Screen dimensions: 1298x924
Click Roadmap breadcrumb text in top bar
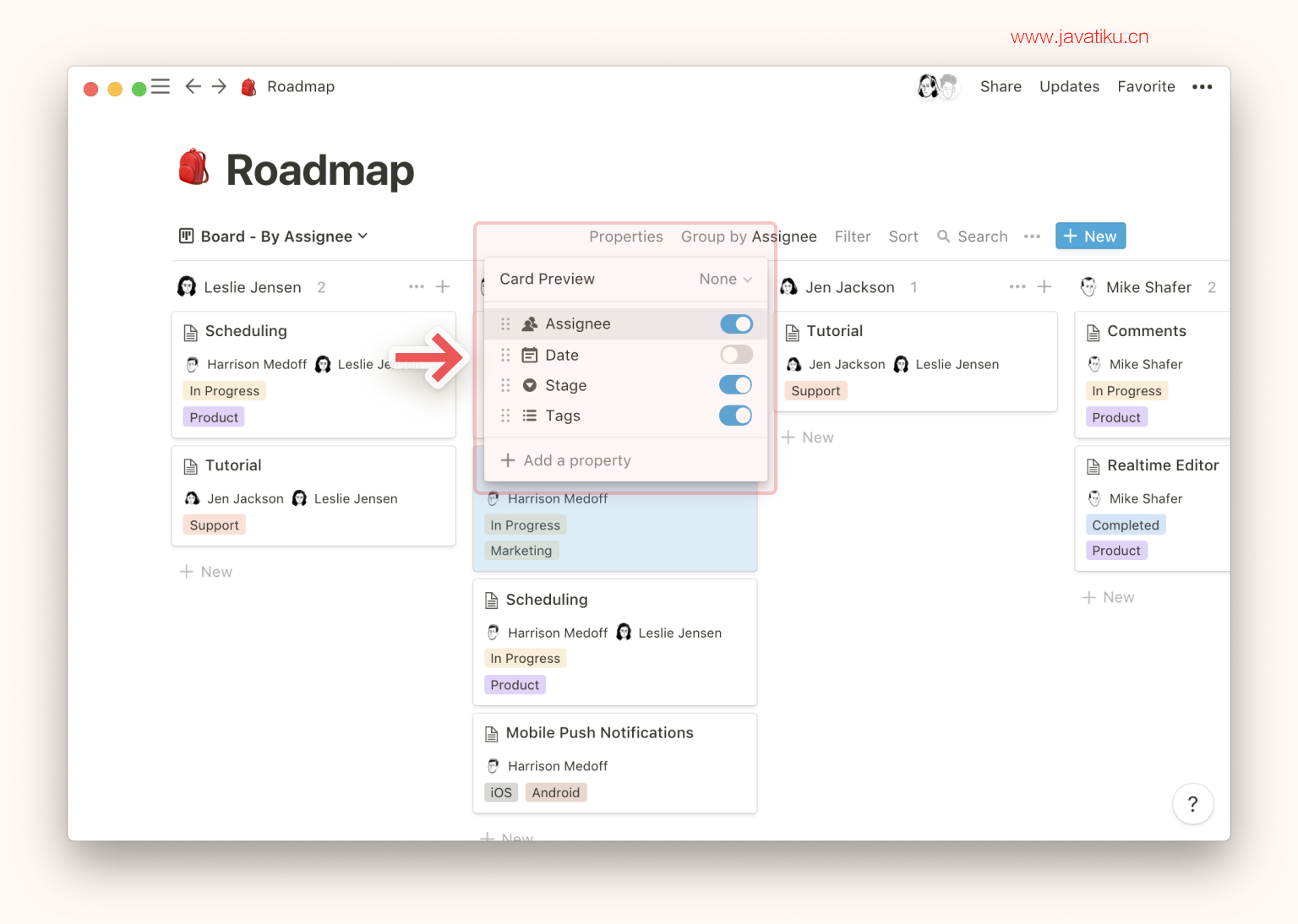[x=301, y=86]
